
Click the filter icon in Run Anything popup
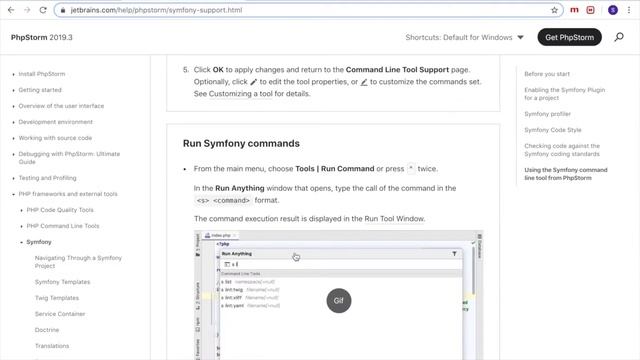(454, 254)
